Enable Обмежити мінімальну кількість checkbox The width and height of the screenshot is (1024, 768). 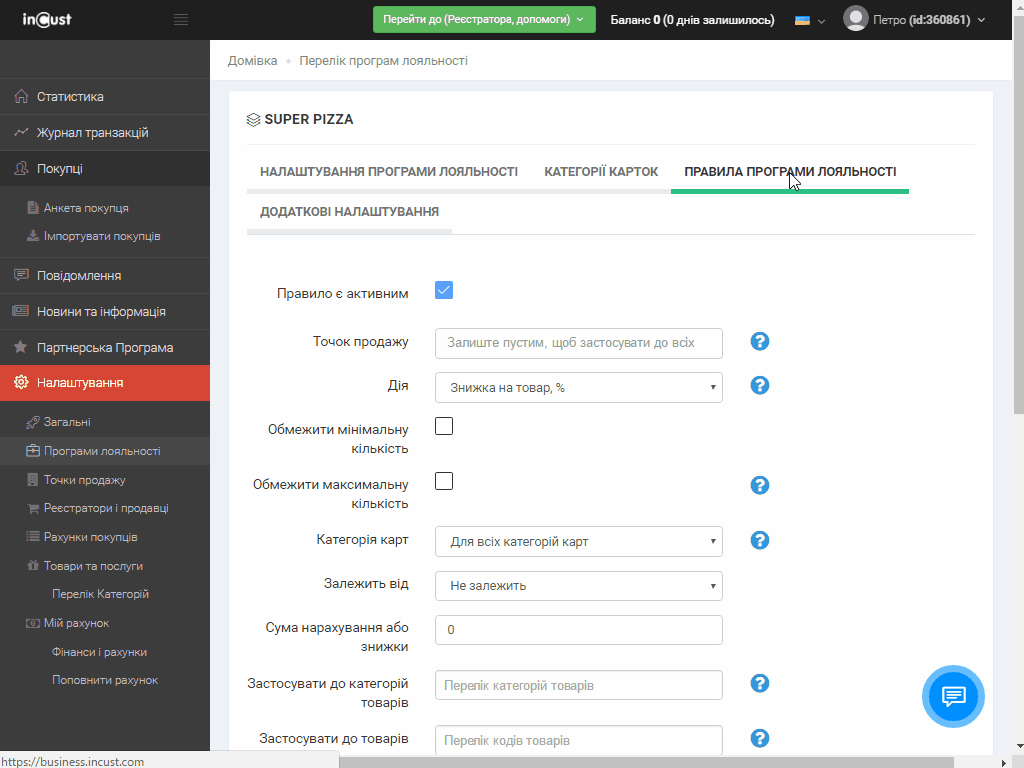444,427
